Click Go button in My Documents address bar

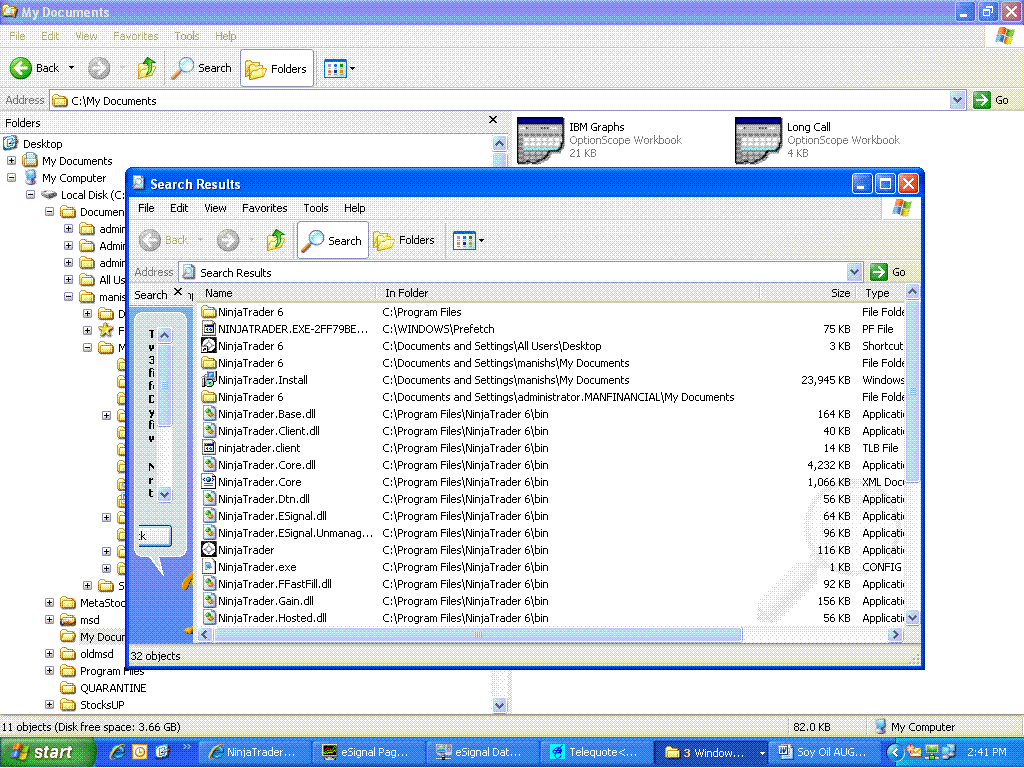click(991, 100)
